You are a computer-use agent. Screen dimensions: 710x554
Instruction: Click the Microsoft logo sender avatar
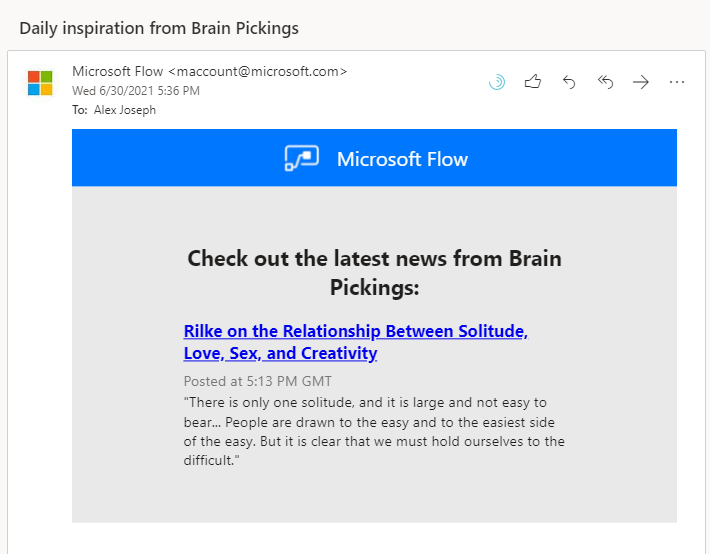(x=40, y=83)
